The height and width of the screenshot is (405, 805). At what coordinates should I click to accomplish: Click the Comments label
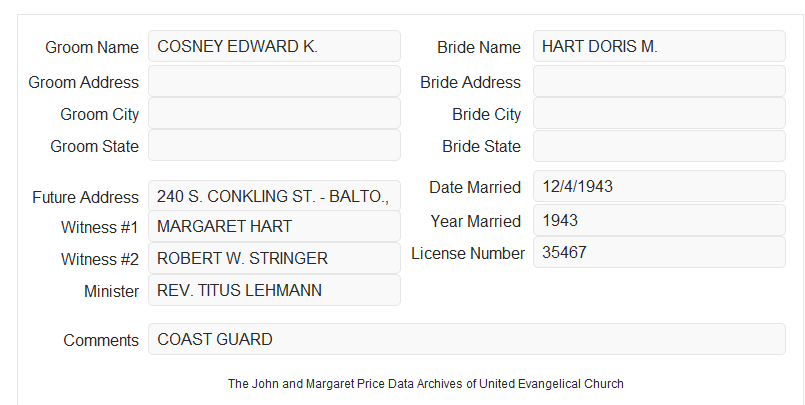[101, 340]
